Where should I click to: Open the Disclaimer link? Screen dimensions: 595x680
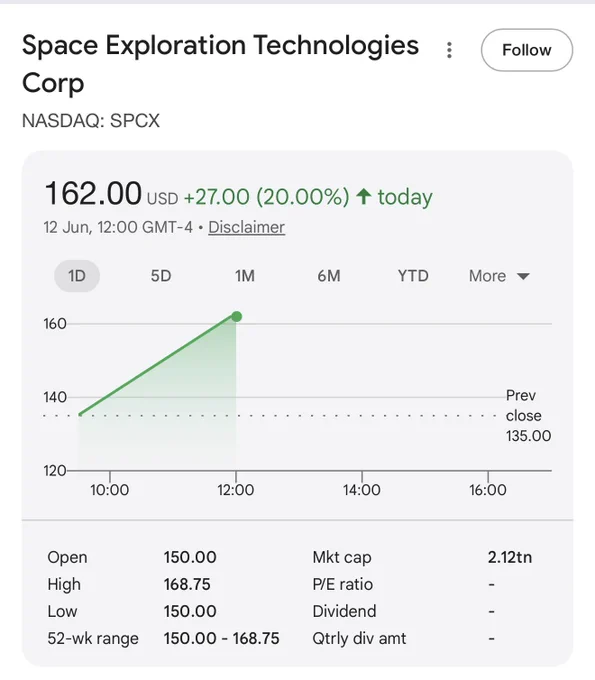[246, 227]
